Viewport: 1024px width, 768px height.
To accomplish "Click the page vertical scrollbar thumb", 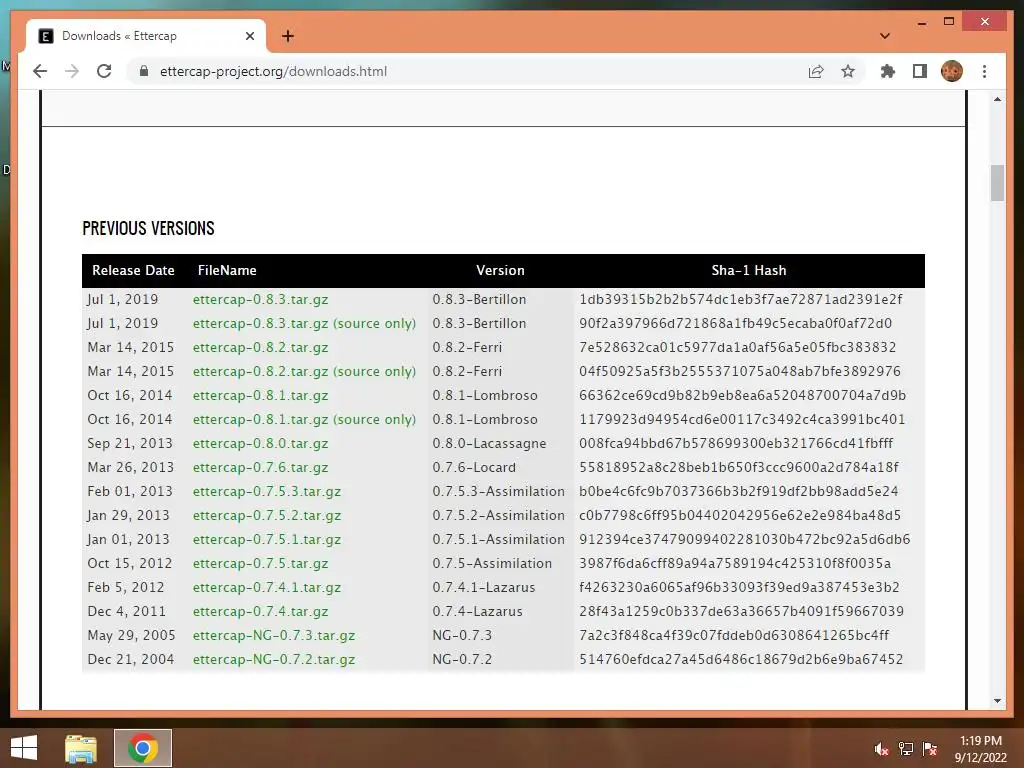I will click(997, 184).
